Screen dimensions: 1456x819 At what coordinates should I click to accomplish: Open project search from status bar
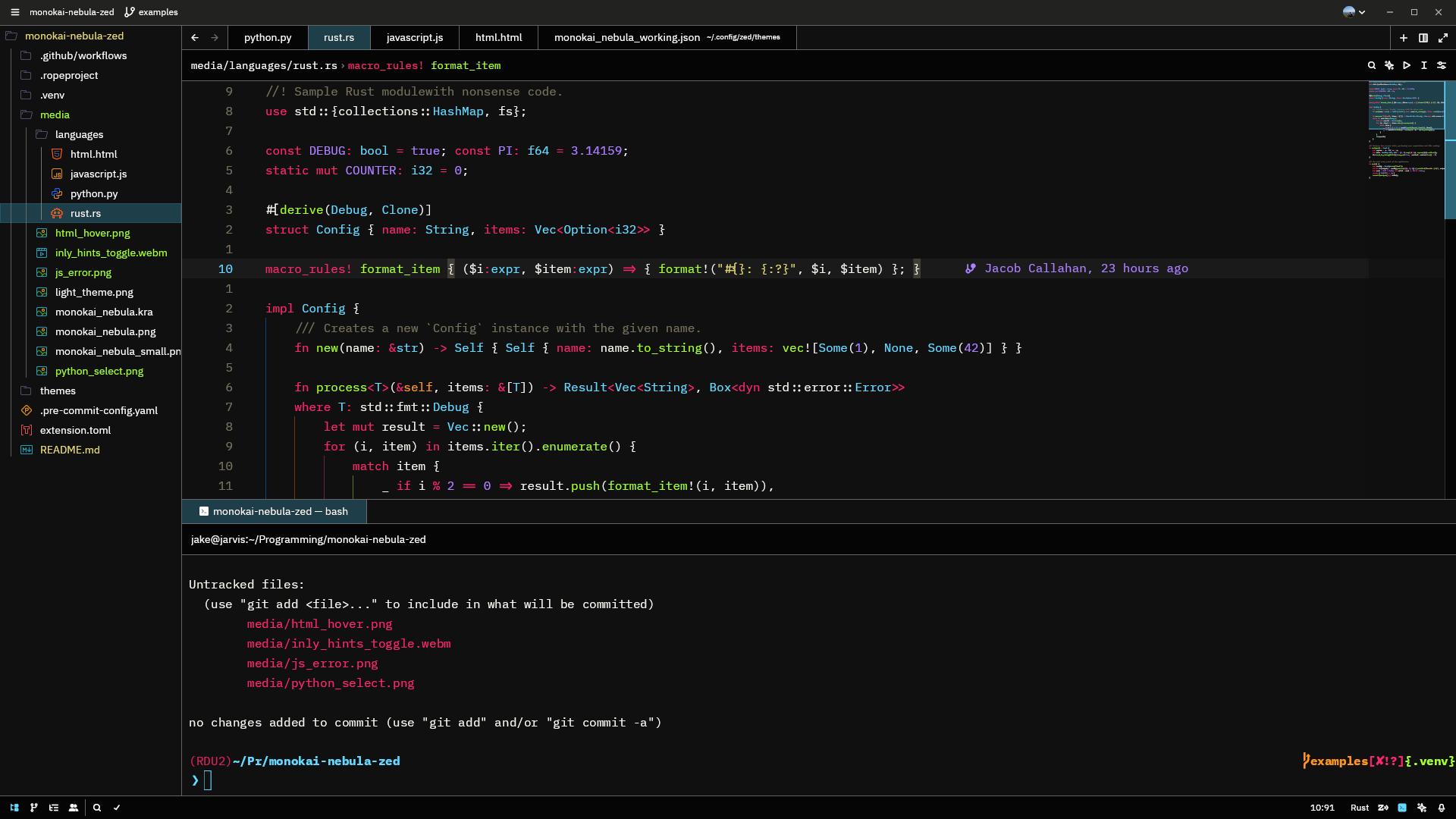(97, 808)
